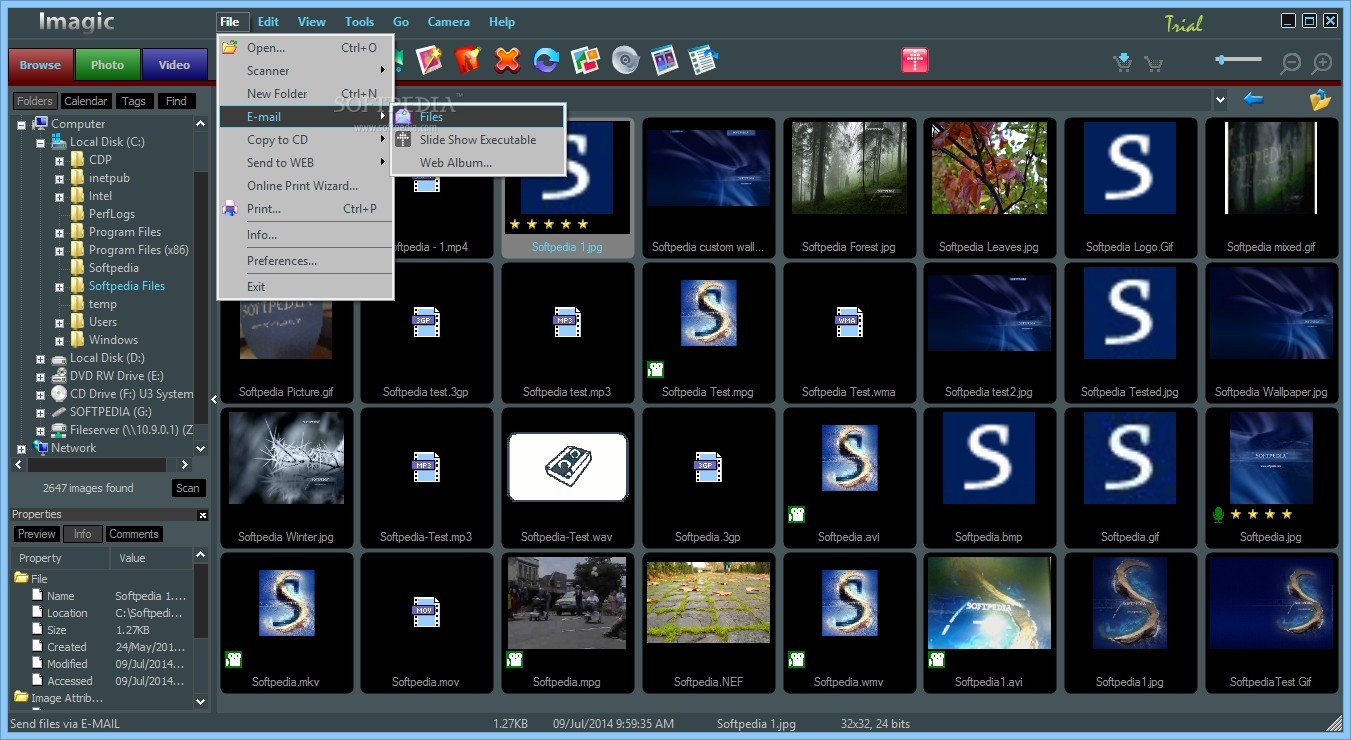Click the DVD RW Drive (E:) icon
Screen dimensions: 1351x740
click(59, 376)
